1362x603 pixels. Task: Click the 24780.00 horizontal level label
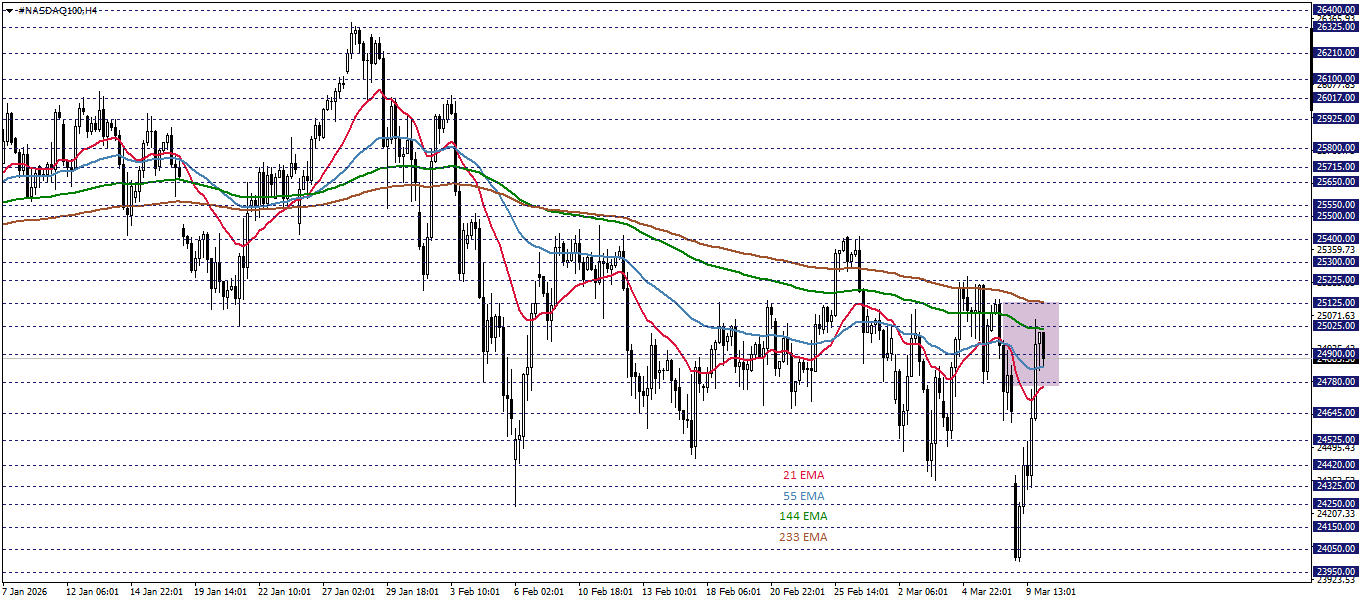pyautogui.click(x=1334, y=382)
